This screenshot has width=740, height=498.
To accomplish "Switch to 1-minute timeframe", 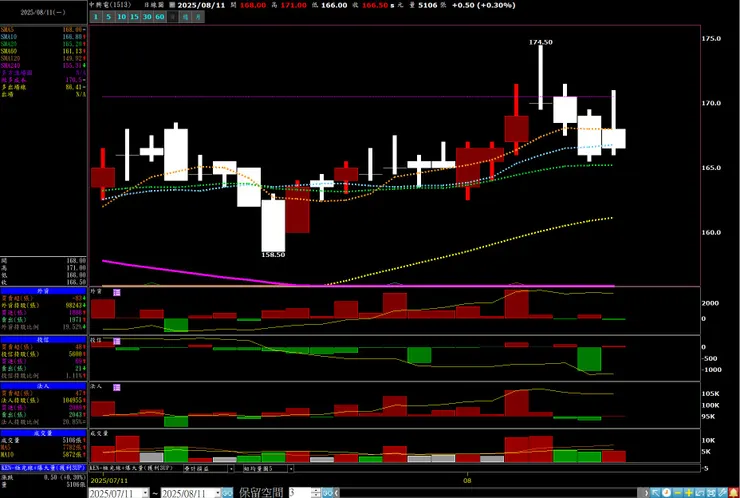I will click(96, 17).
